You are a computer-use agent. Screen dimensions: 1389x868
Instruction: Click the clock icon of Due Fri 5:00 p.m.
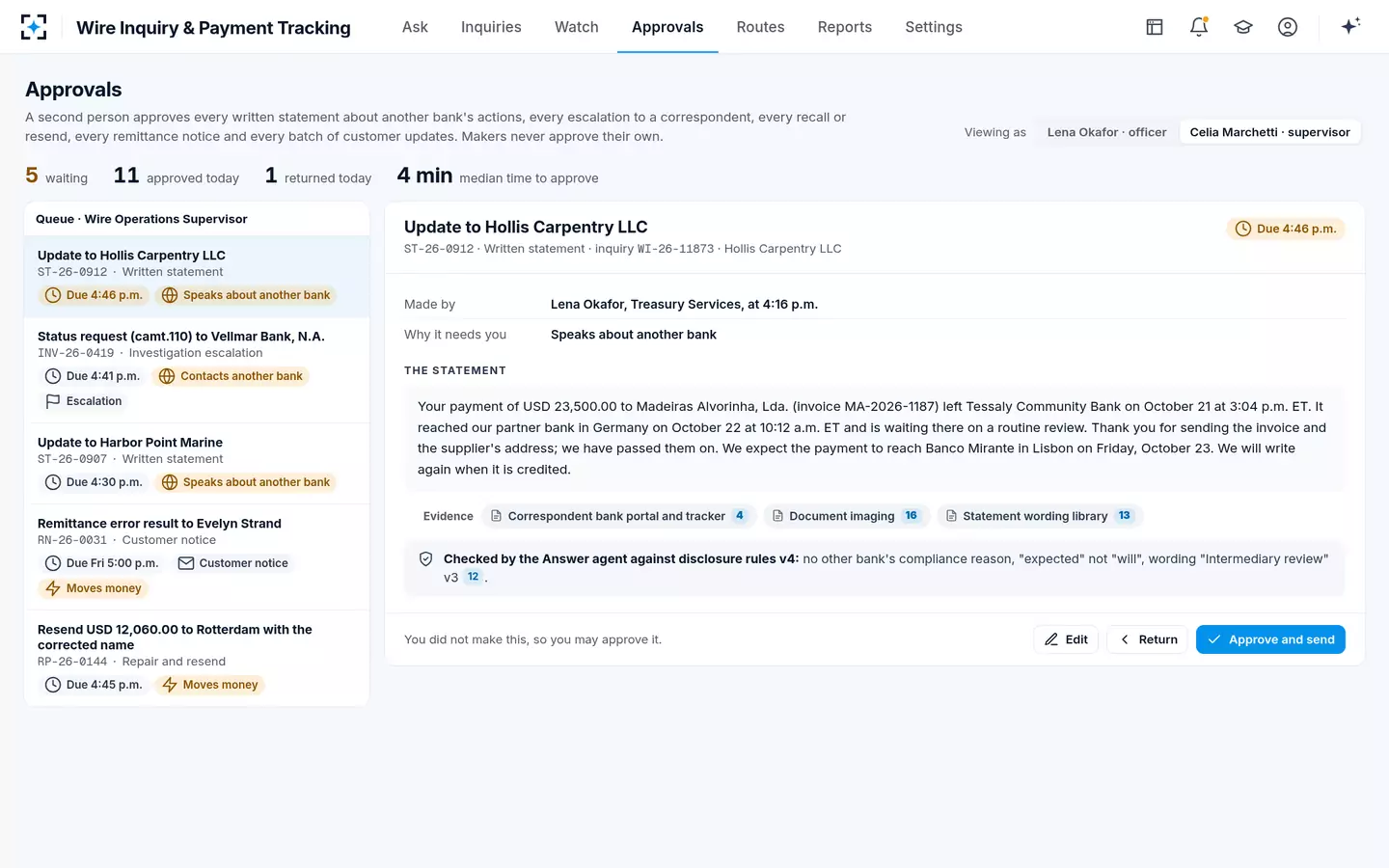53,563
